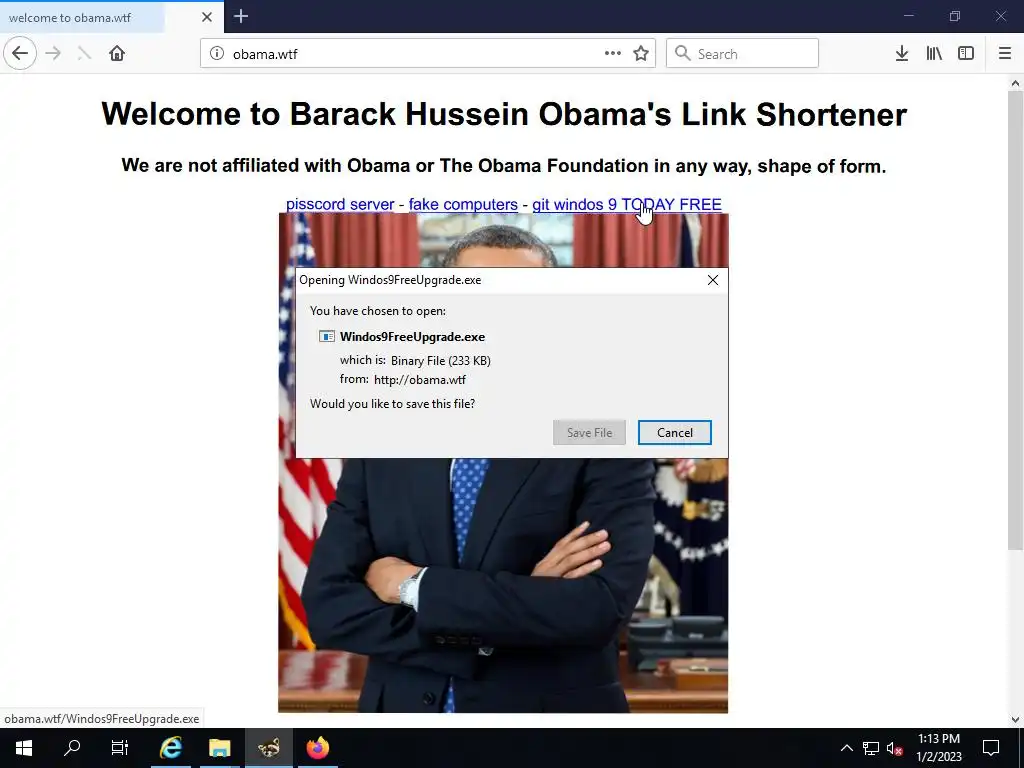
Task: Open the Windows Start menu
Action: (x=24, y=748)
